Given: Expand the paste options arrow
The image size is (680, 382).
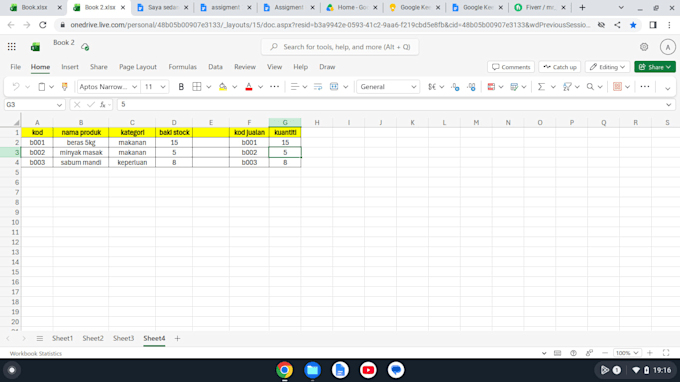Looking at the screenshot, I should (51, 87).
